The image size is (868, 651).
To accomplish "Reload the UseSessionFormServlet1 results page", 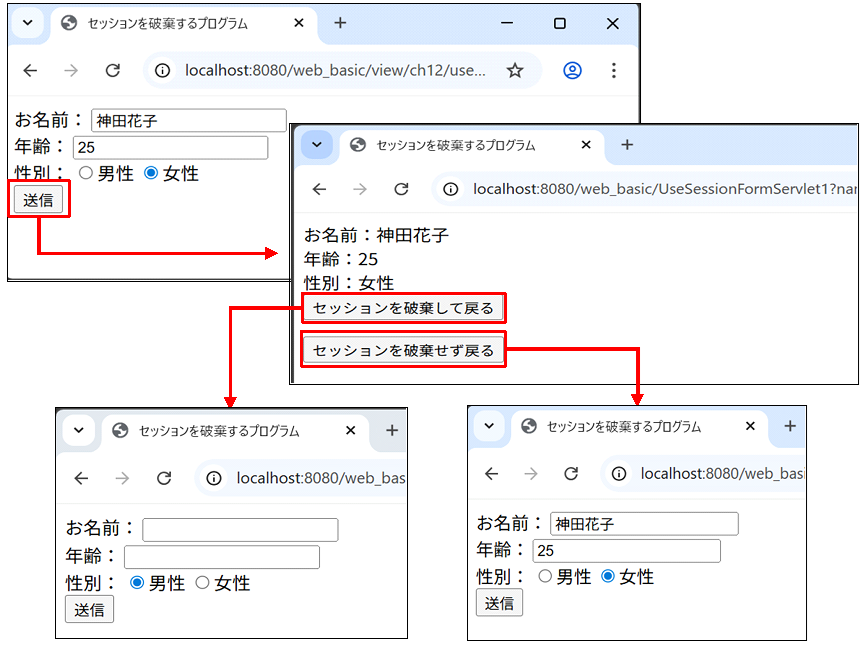I will pyautogui.click(x=401, y=189).
